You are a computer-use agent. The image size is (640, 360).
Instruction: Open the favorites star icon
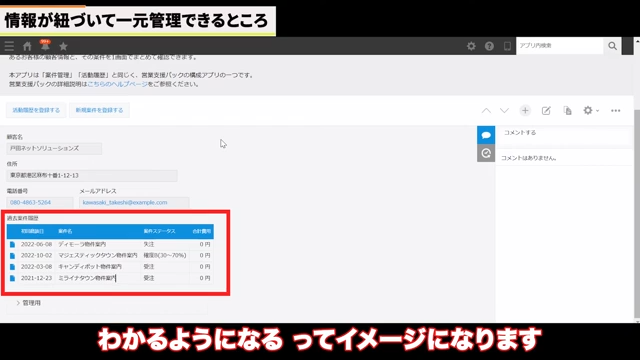[63, 46]
